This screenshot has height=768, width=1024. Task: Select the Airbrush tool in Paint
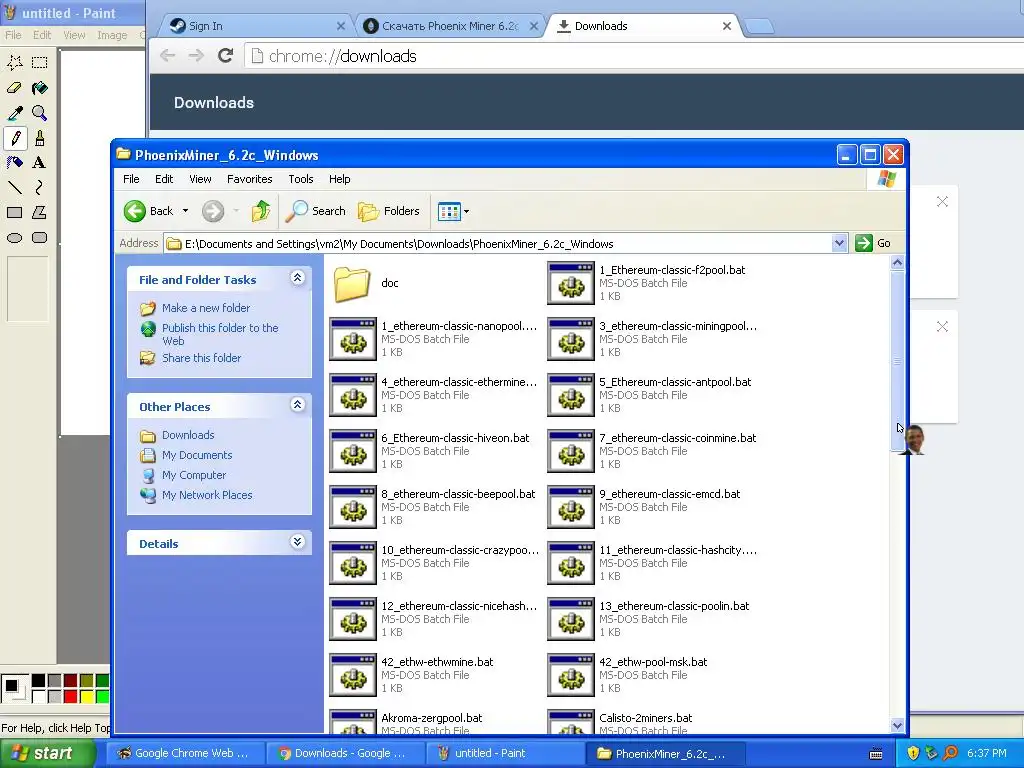tap(15, 163)
